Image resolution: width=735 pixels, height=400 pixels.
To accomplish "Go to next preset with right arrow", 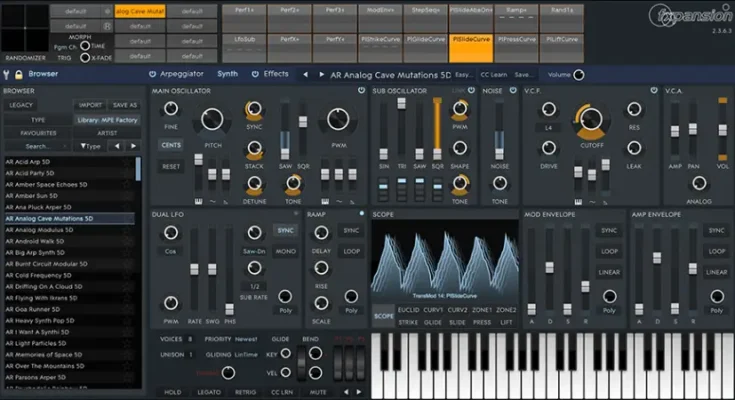I will tap(320, 74).
